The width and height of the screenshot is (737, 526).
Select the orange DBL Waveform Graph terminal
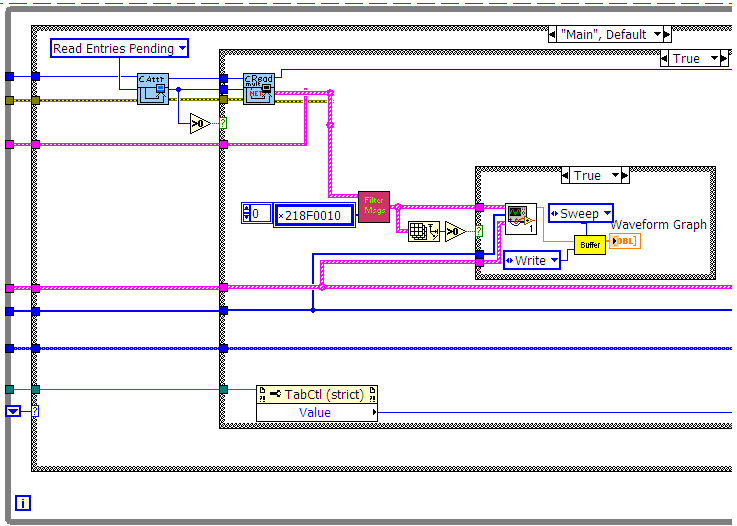pos(625,241)
